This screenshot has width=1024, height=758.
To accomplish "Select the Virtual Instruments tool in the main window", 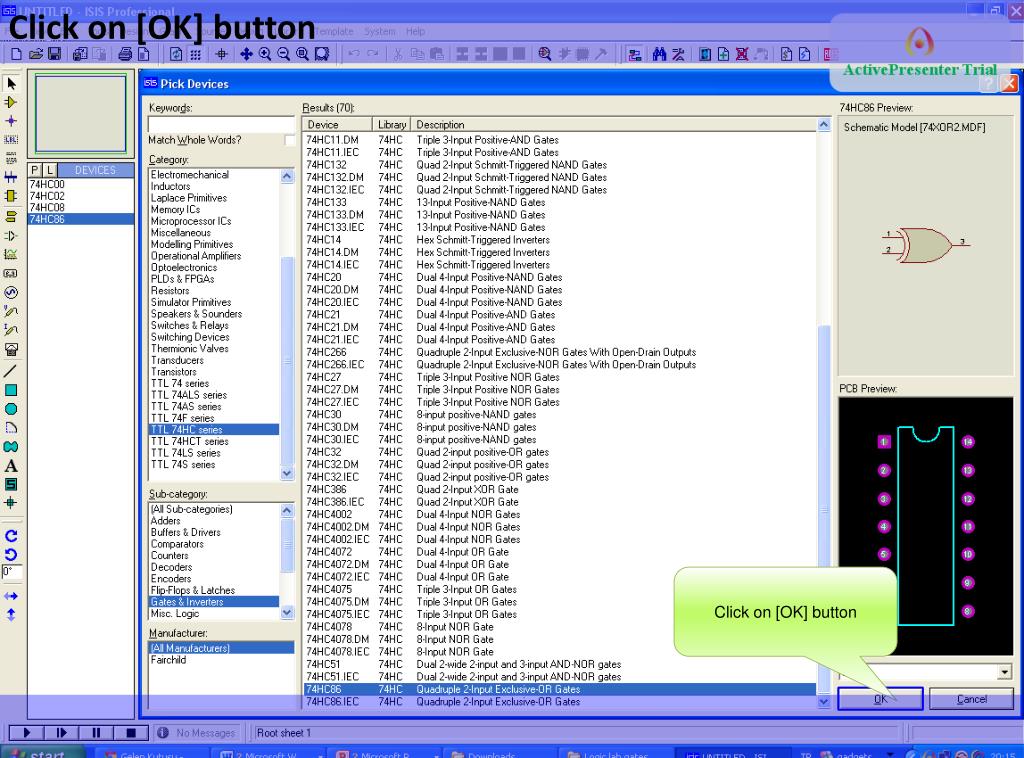I will [11, 349].
